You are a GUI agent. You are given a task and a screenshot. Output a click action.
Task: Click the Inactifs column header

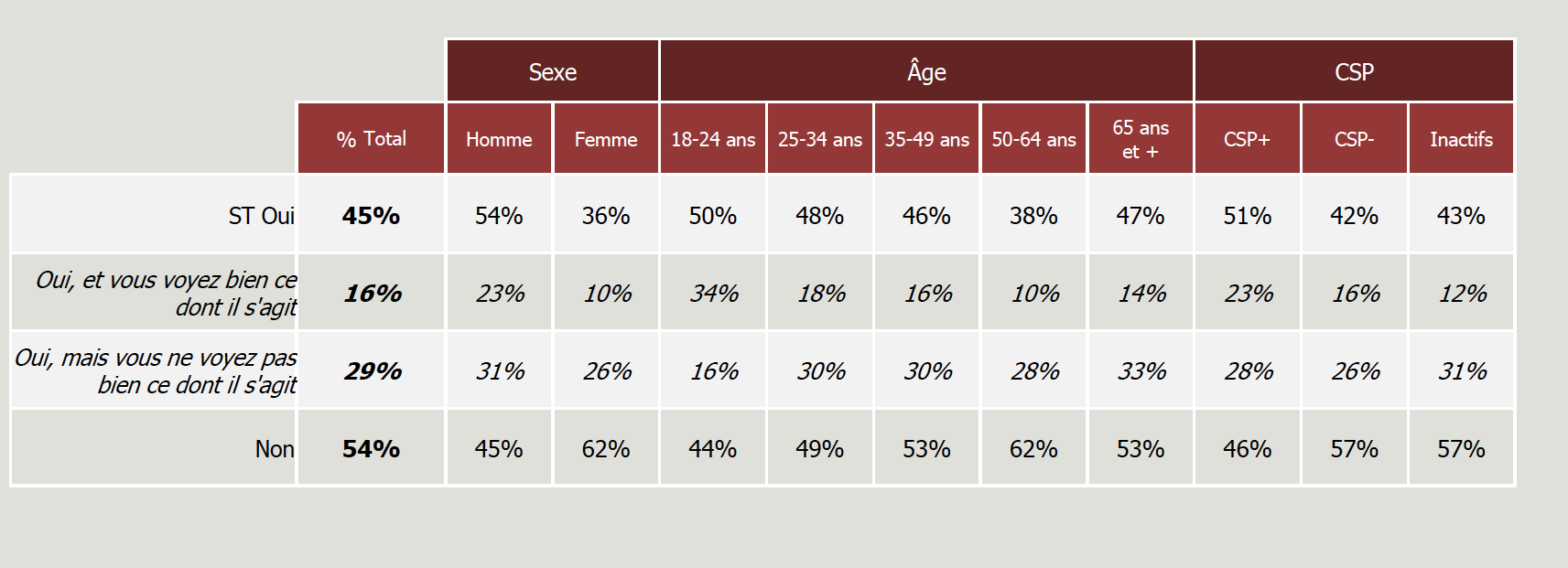click(x=1461, y=139)
